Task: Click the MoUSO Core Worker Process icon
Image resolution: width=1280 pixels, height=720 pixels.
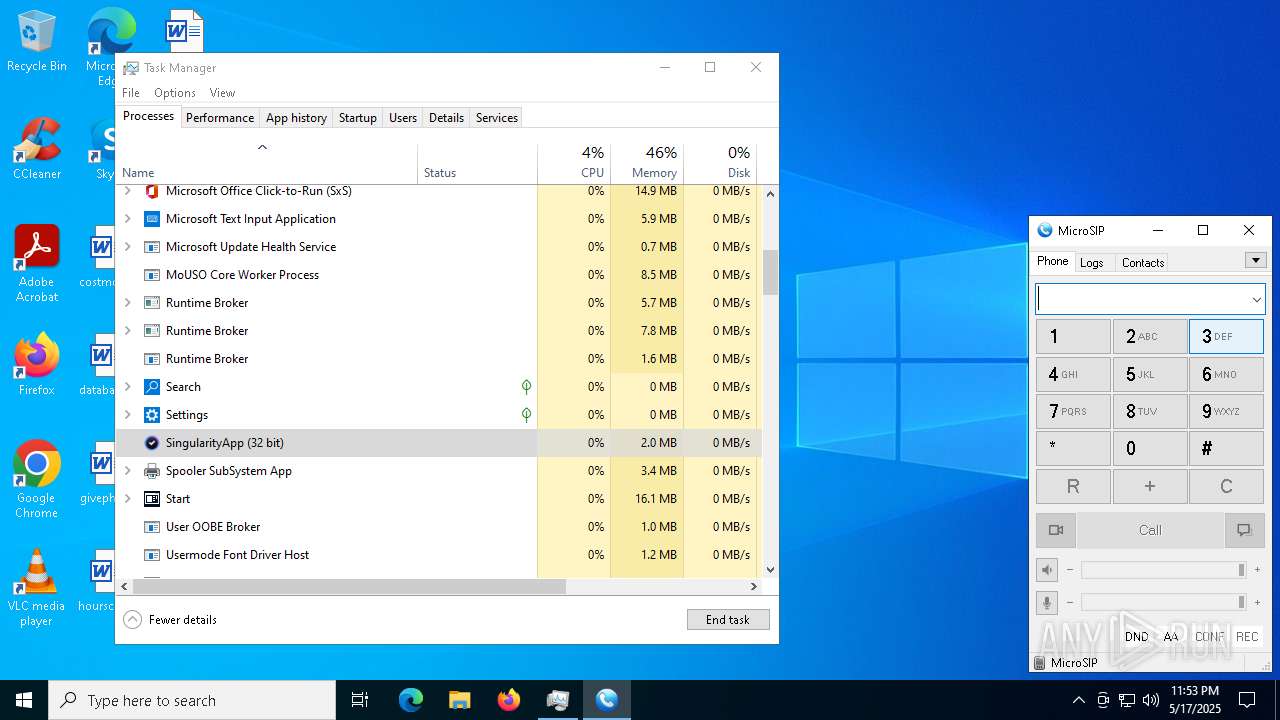Action: pyautogui.click(x=152, y=275)
